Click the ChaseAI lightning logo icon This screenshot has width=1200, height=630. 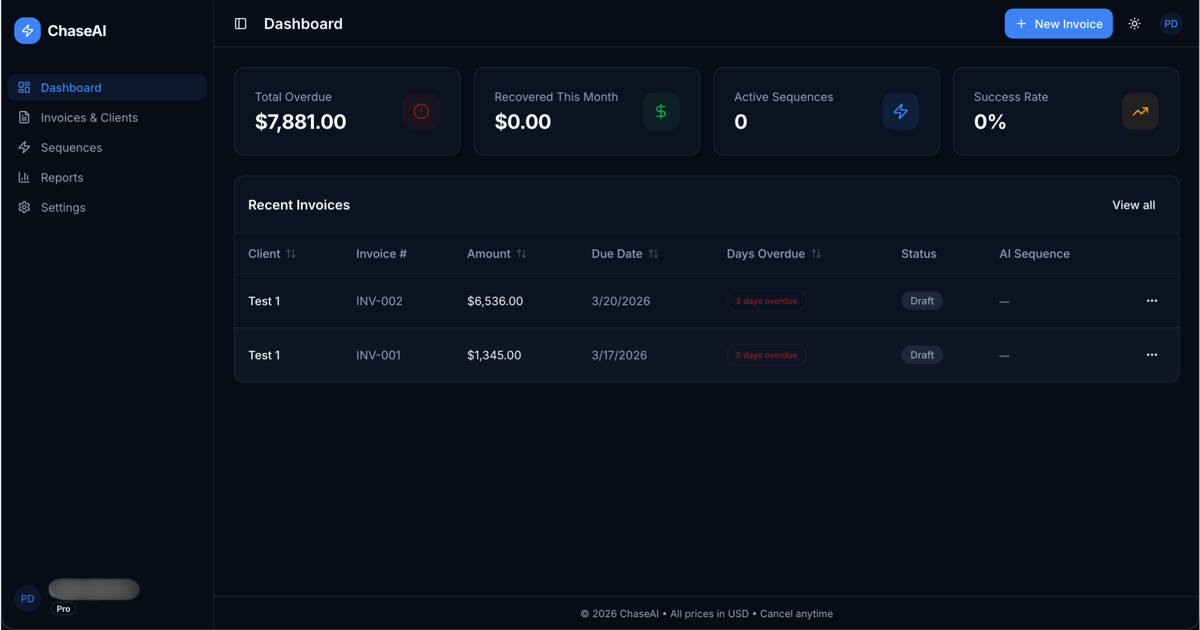coord(27,31)
